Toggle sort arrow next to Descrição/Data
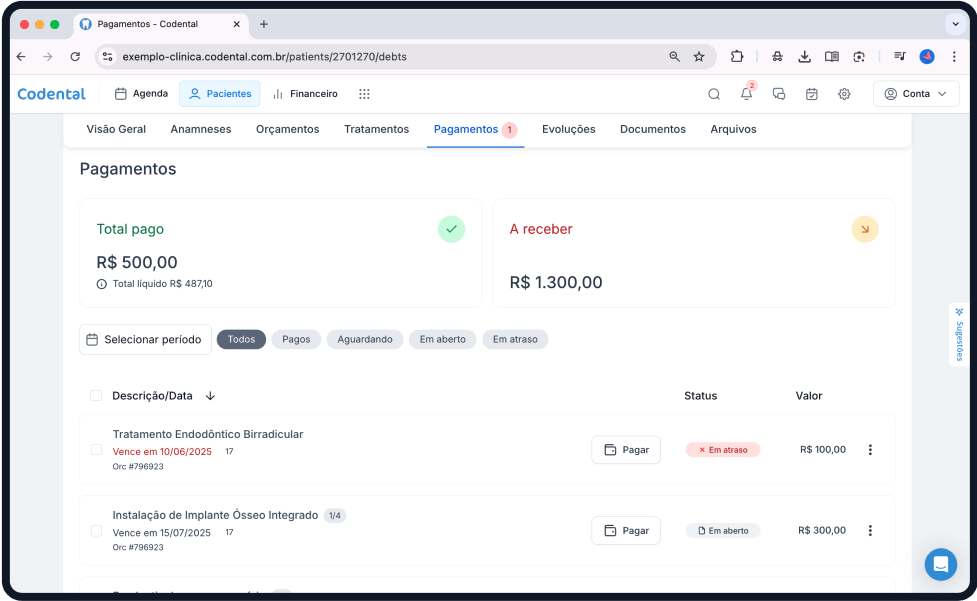 210,396
